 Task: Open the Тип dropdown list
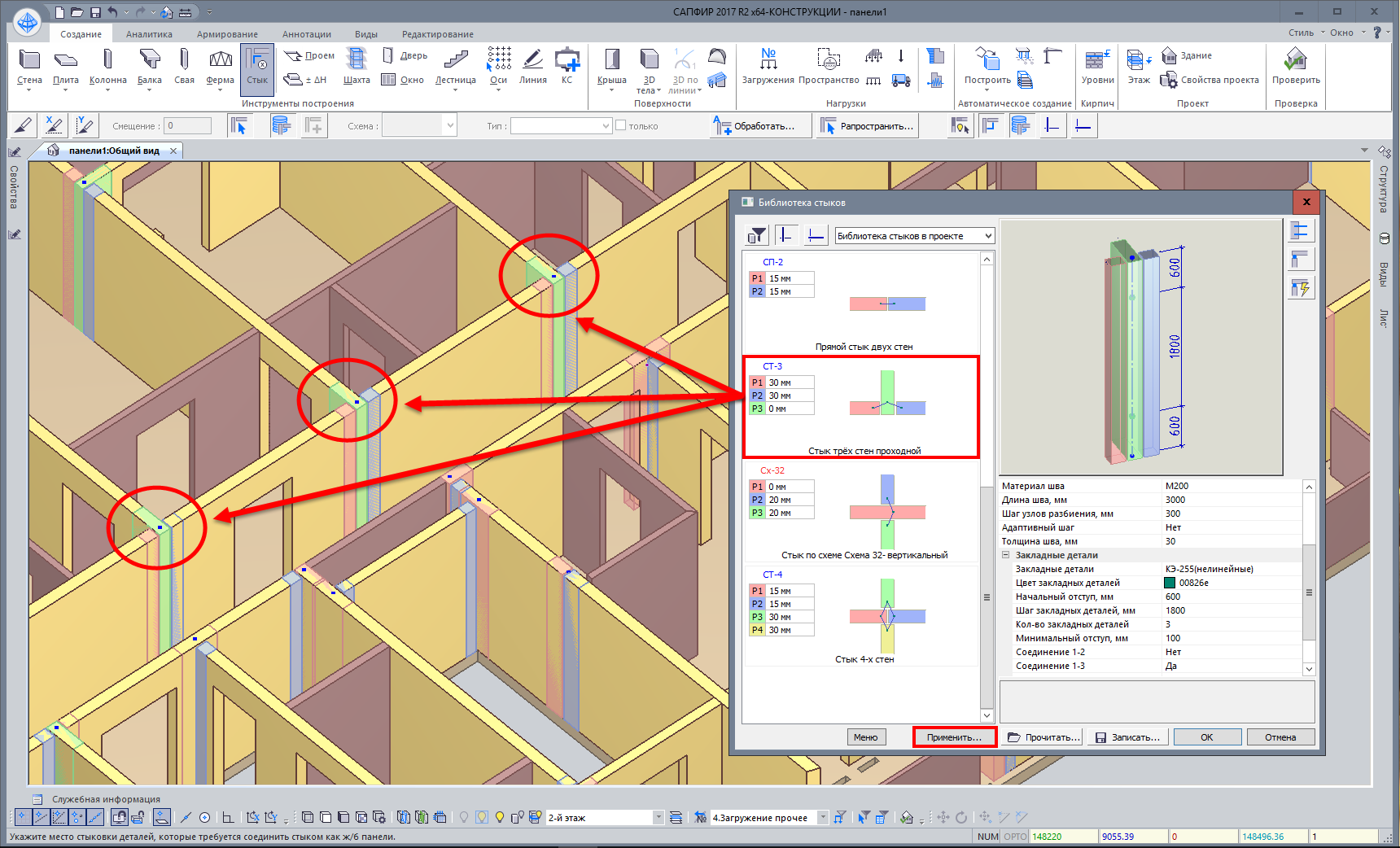click(x=606, y=126)
